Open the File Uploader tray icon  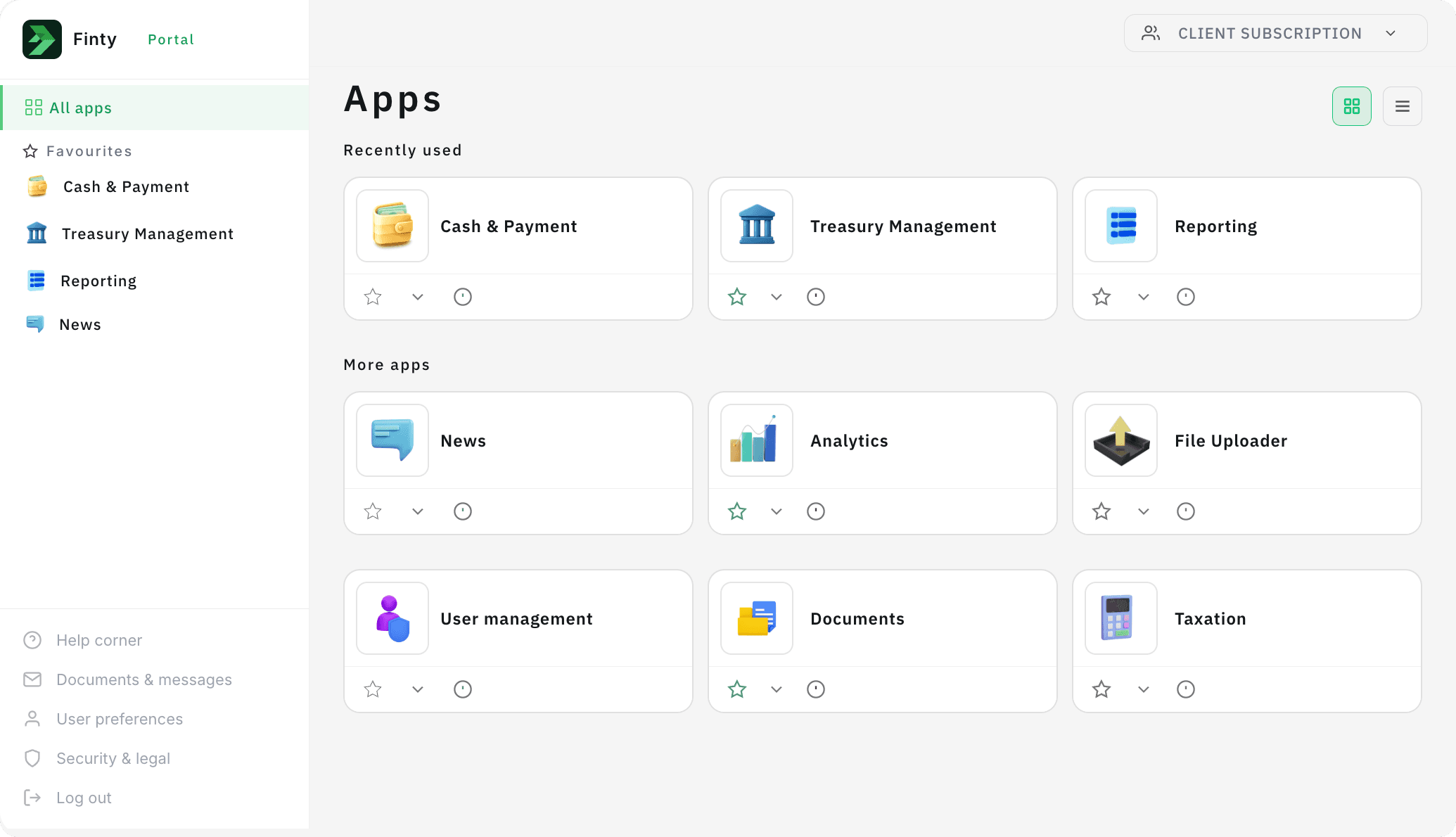[x=1121, y=440]
